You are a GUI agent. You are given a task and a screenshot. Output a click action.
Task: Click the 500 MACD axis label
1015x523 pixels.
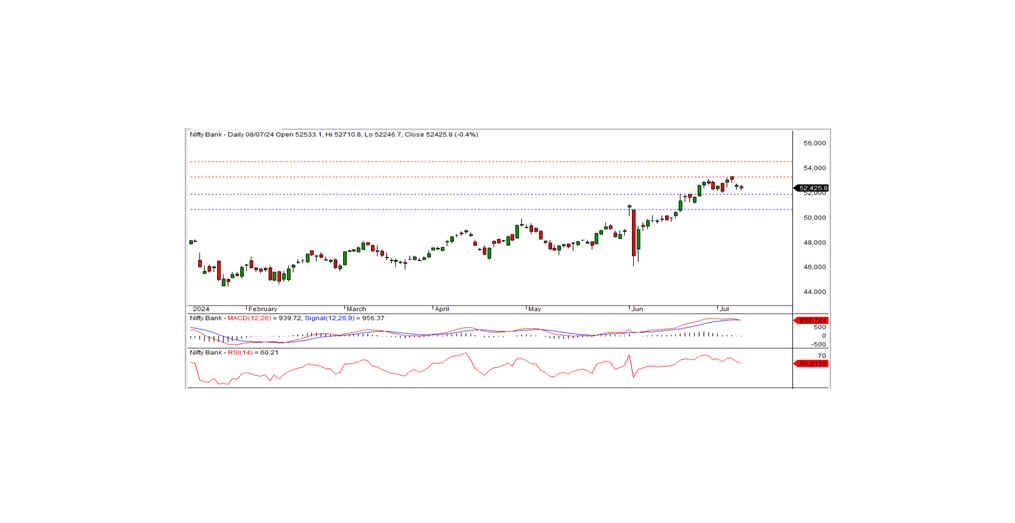(x=820, y=328)
